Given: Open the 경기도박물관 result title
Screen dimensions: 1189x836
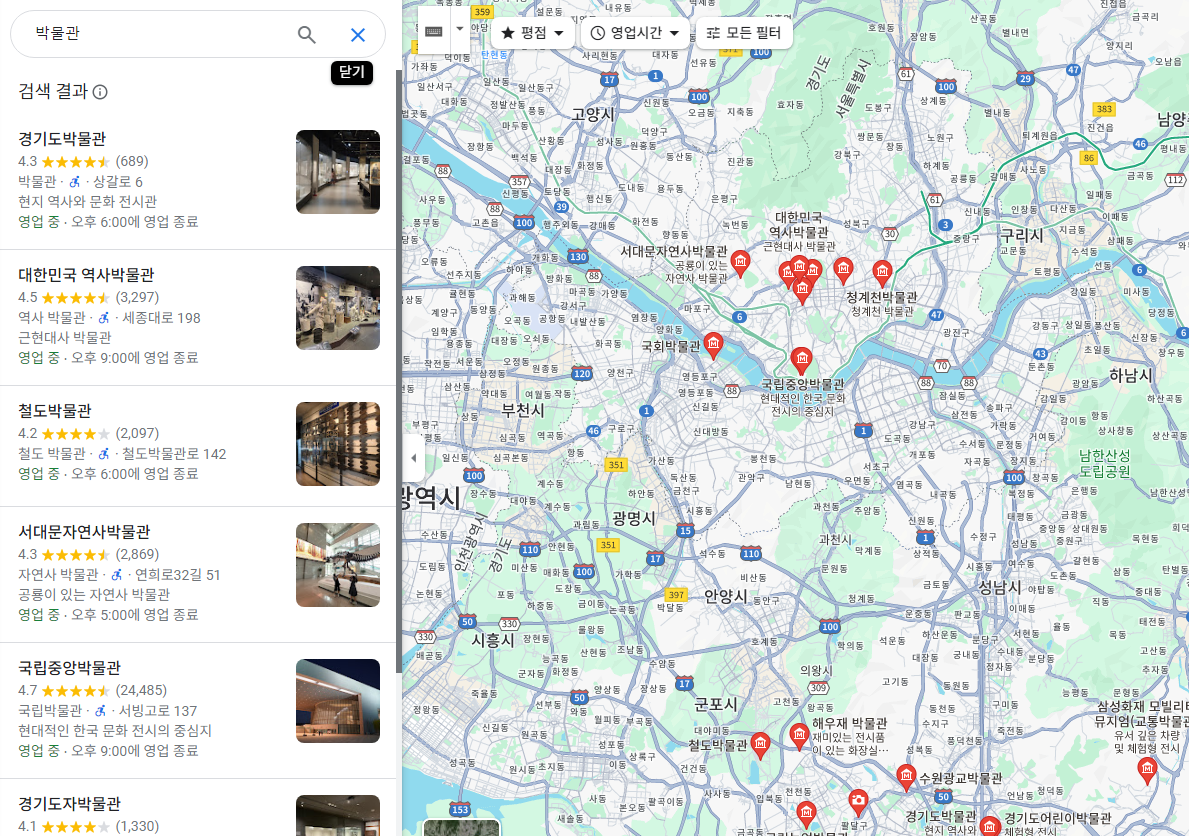Looking at the screenshot, I should (x=62, y=139).
